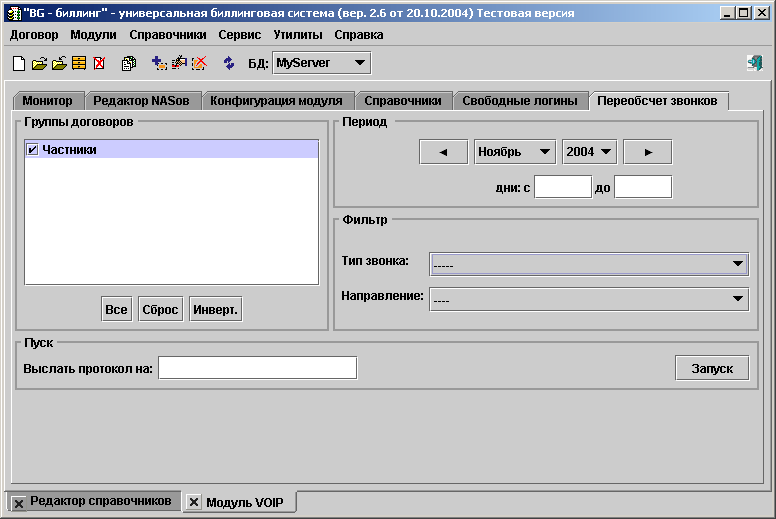Click the new contract blank page icon

(19, 63)
